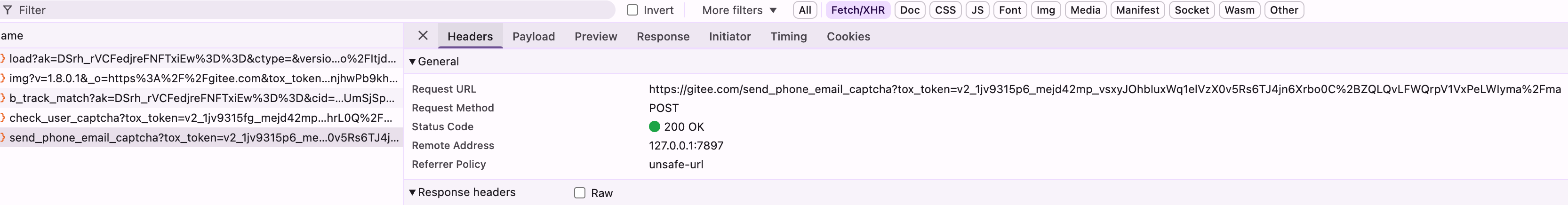Screen dimensions: 1568x205
Task: Open the More filters dropdown
Action: (x=739, y=10)
